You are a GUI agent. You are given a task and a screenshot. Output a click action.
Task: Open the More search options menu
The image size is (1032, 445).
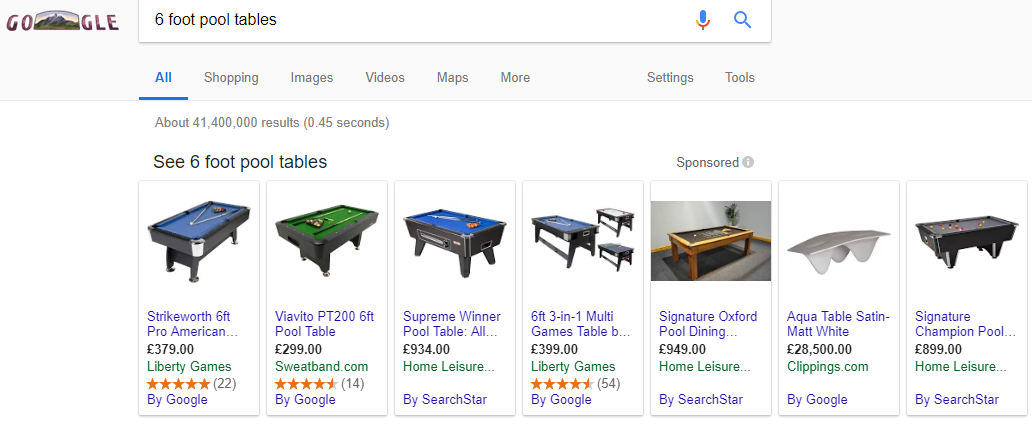(515, 78)
